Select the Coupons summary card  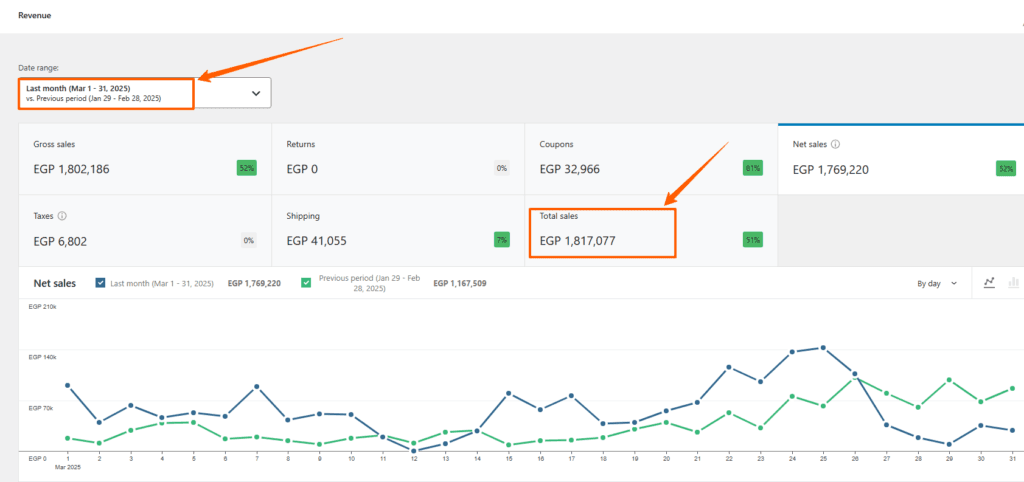tap(651, 159)
